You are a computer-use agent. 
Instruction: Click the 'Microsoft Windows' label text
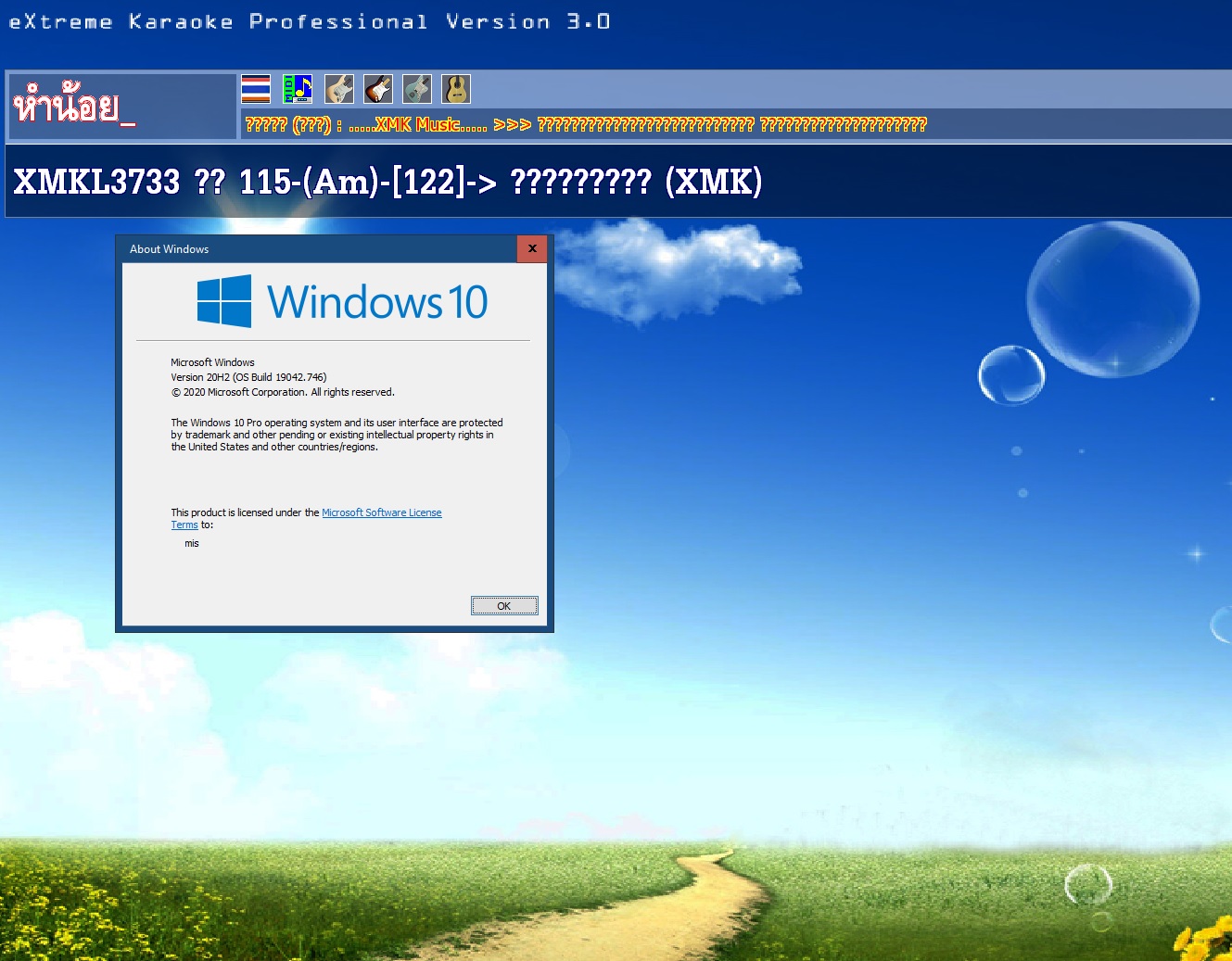pyautogui.click(x=212, y=362)
